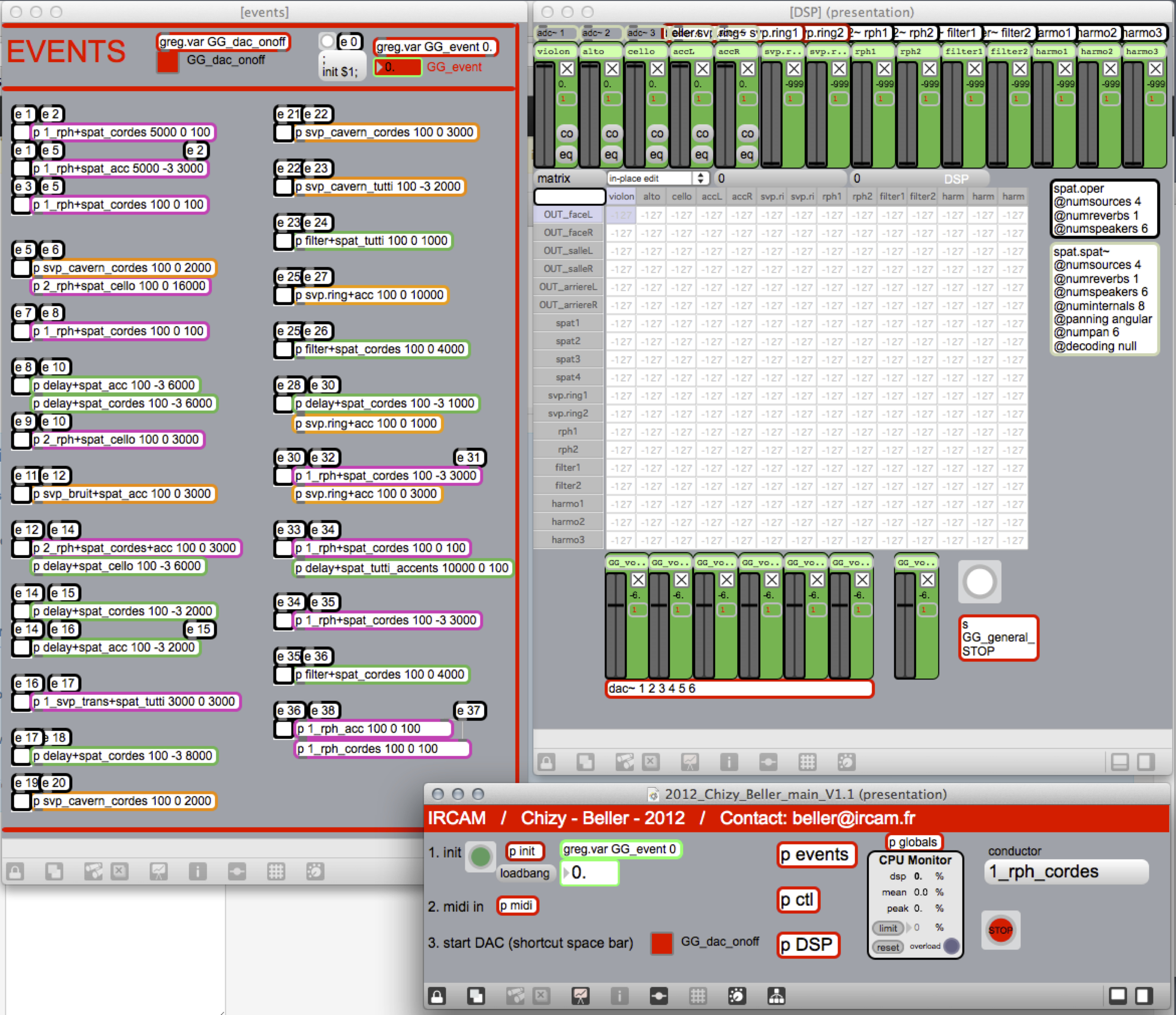
Task: Click the green init button in the main patcher
Action: click(x=480, y=857)
